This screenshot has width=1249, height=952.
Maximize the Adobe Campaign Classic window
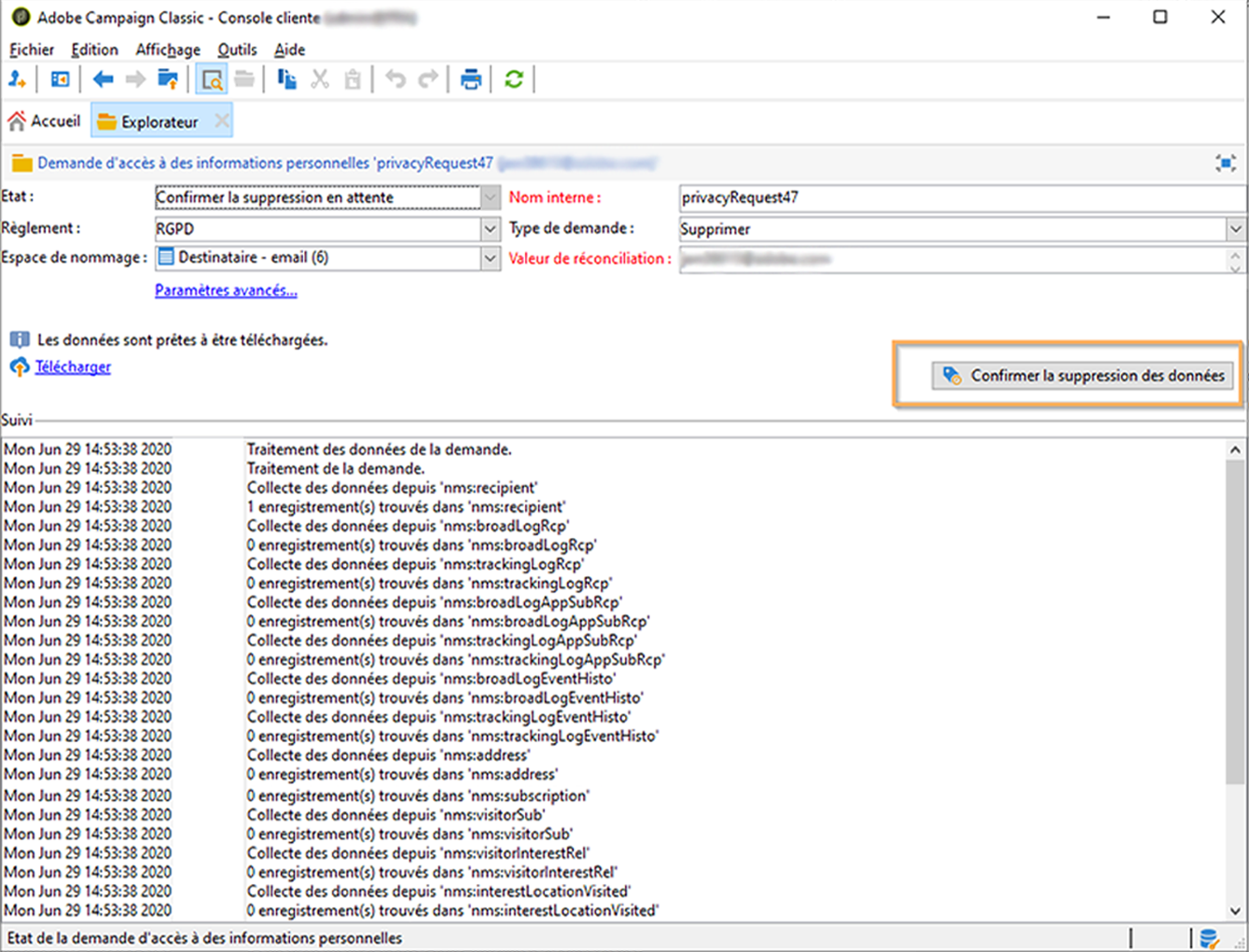click(x=1160, y=17)
